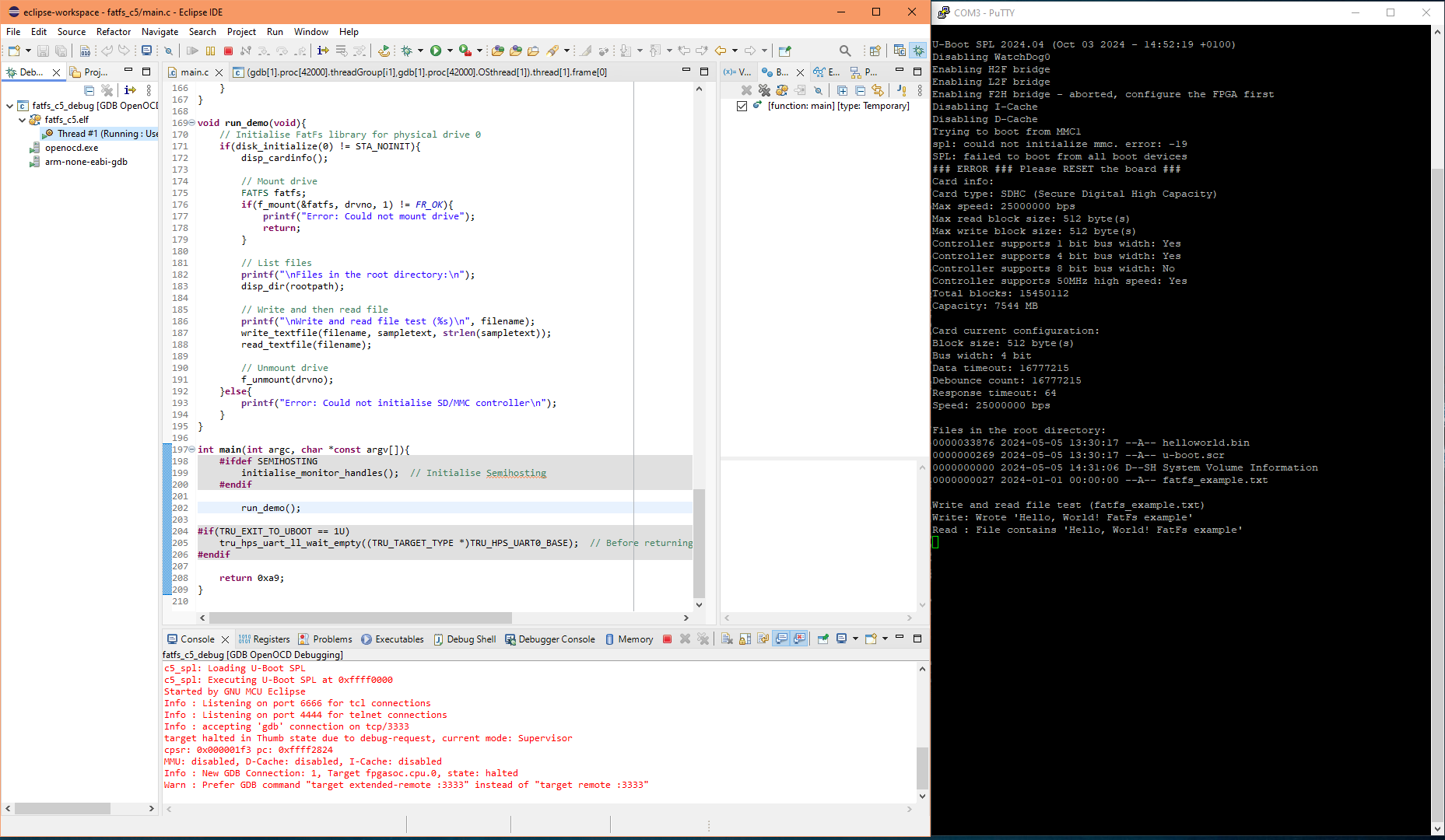Uncheck the main function breakpoint checkbox
Viewport: 1445px width, 840px height.
click(742, 106)
